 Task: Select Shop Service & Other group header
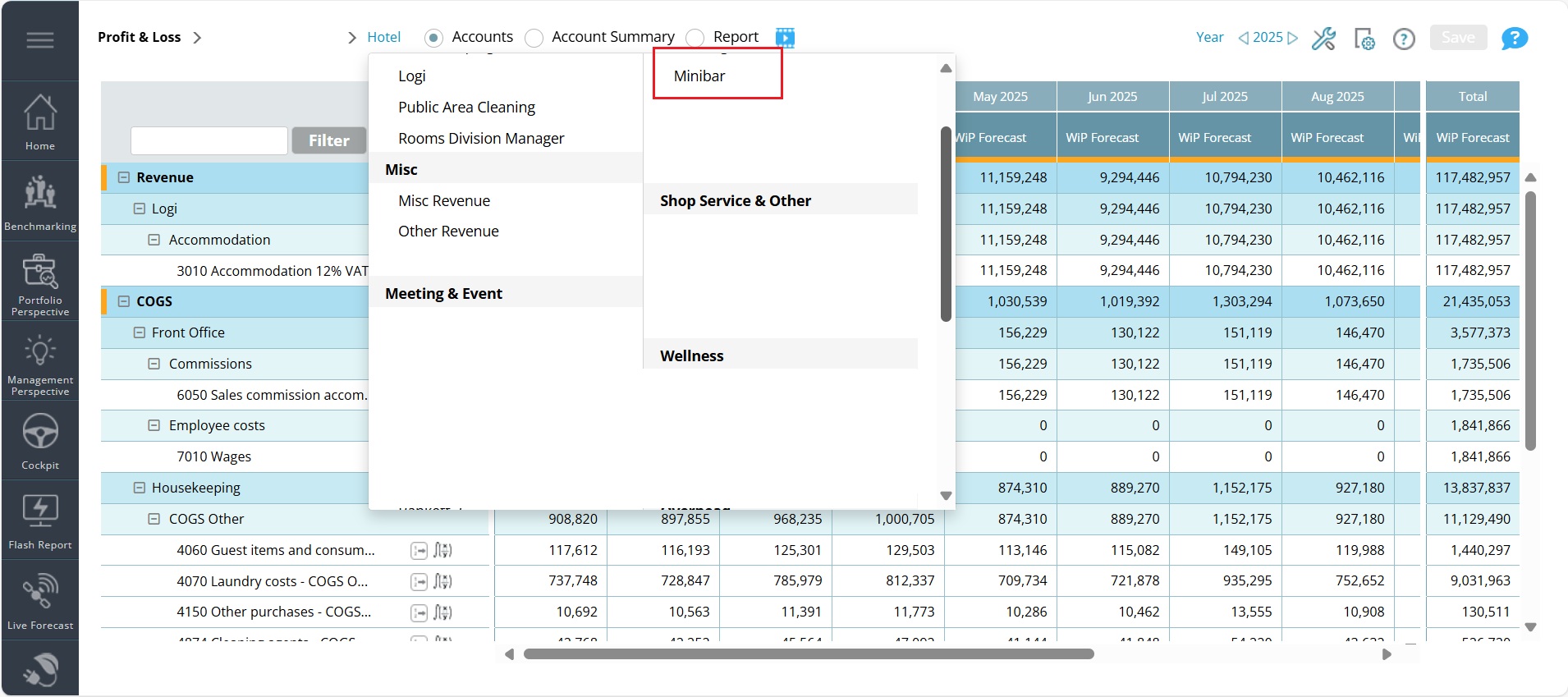pyautogui.click(x=781, y=200)
